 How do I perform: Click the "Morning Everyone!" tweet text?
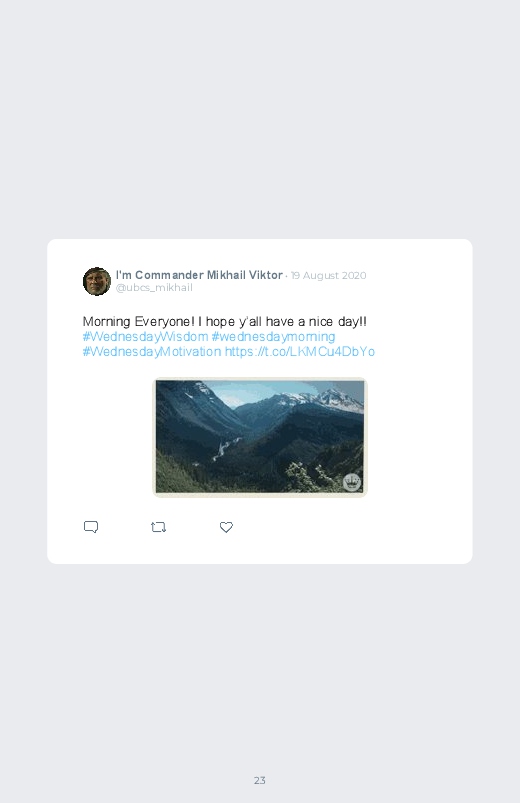(x=224, y=322)
